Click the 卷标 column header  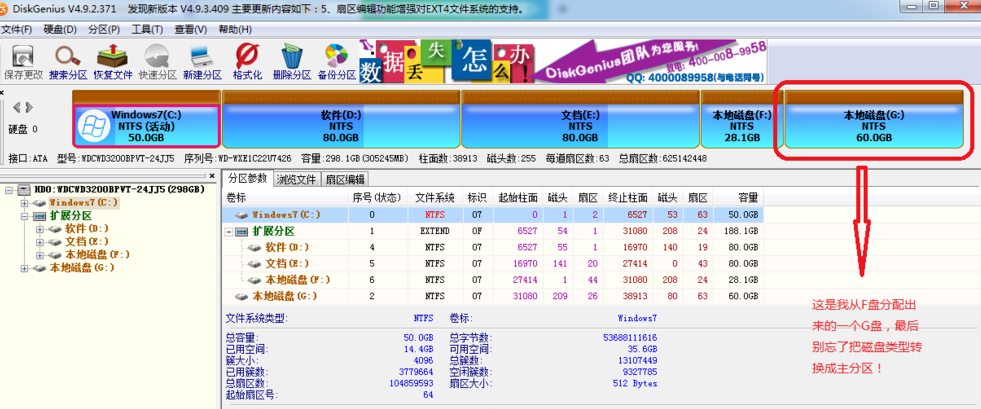pyautogui.click(x=285, y=198)
